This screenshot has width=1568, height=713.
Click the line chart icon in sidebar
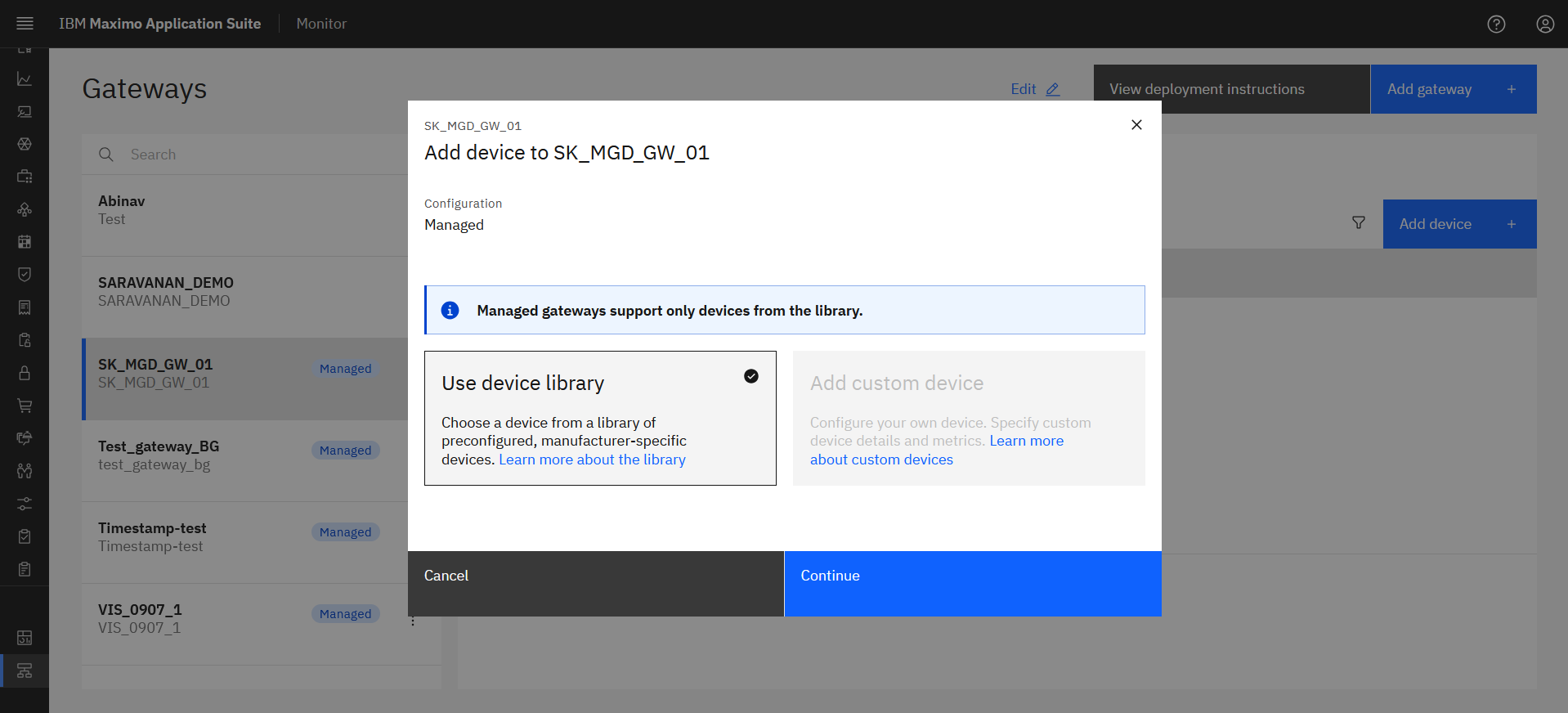pos(25,79)
